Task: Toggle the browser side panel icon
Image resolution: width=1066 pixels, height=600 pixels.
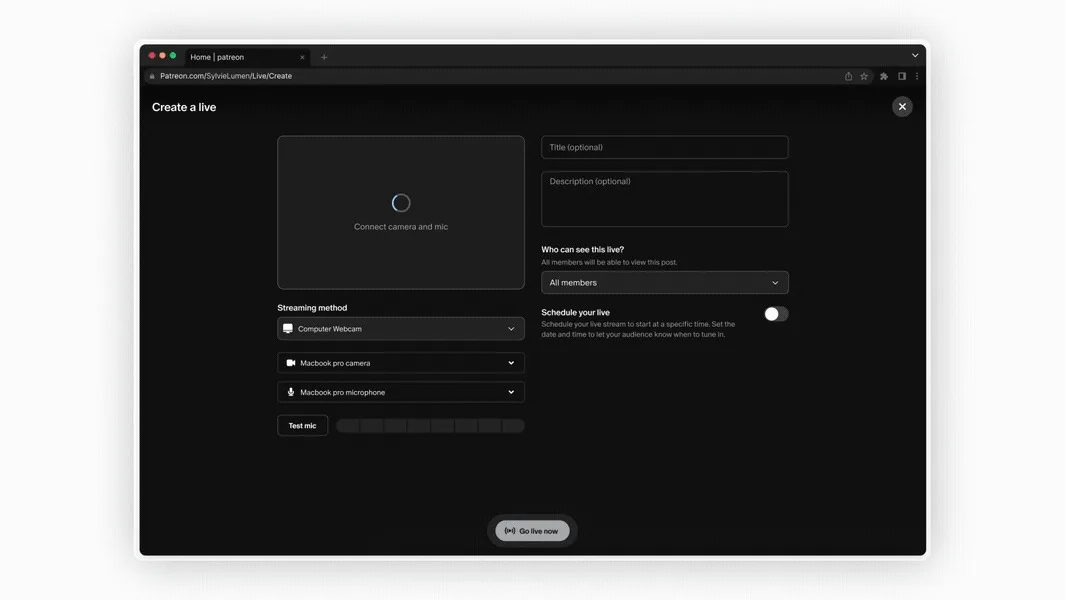Action: tap(901, 76)
